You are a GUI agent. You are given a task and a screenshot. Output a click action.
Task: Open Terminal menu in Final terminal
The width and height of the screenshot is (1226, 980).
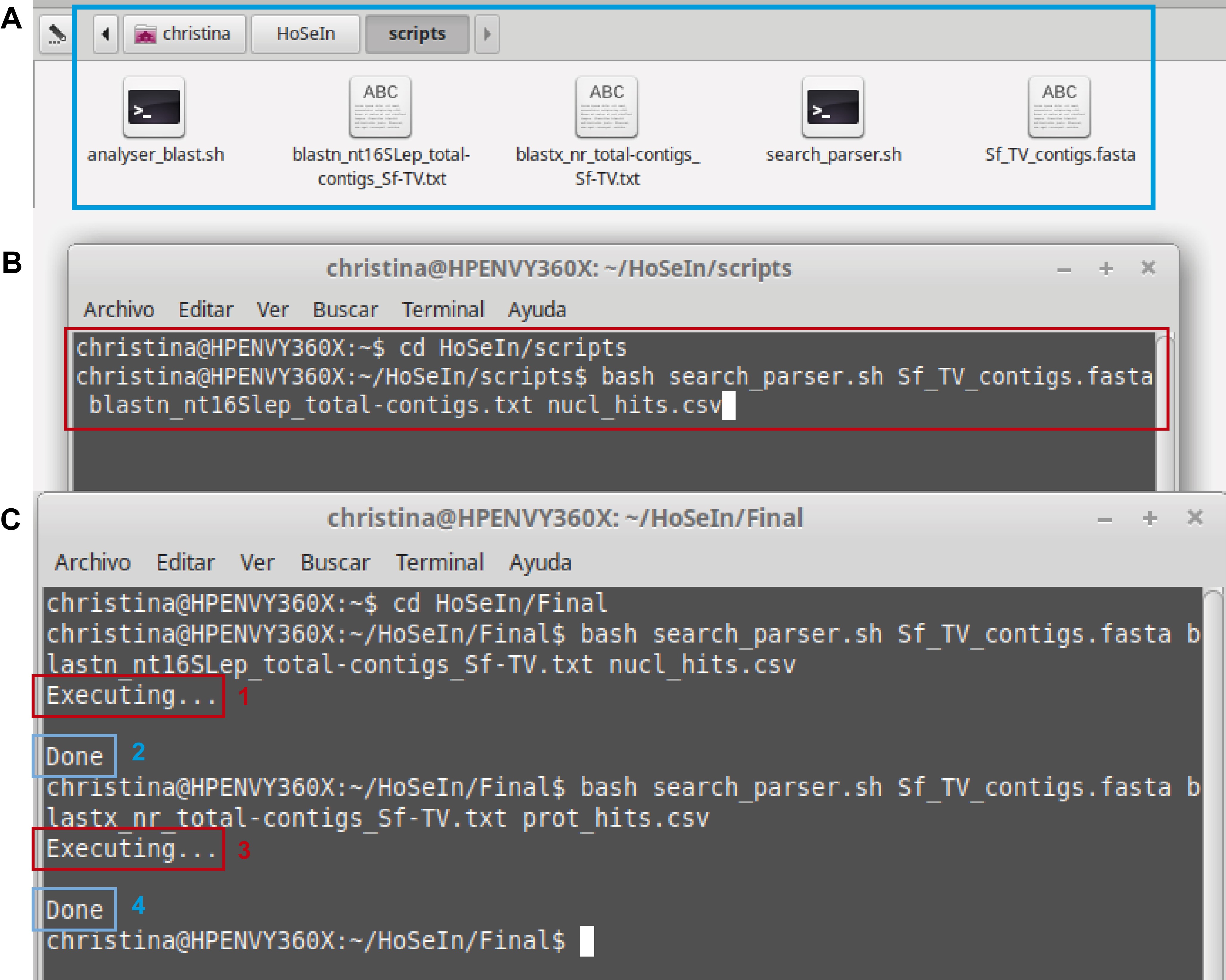[x=440, y=562]
